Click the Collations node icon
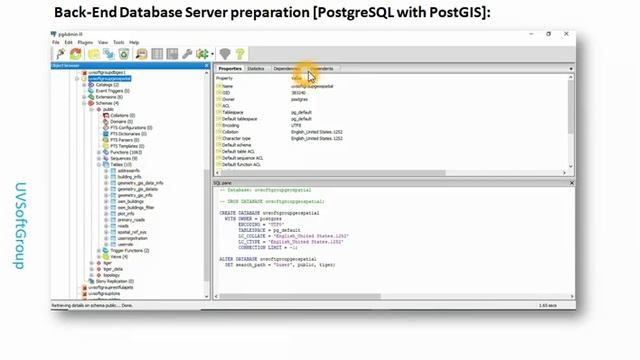Image resolution: width=640 pixels, height=360 pixels. pyautogui.click(x=106, y=116)
